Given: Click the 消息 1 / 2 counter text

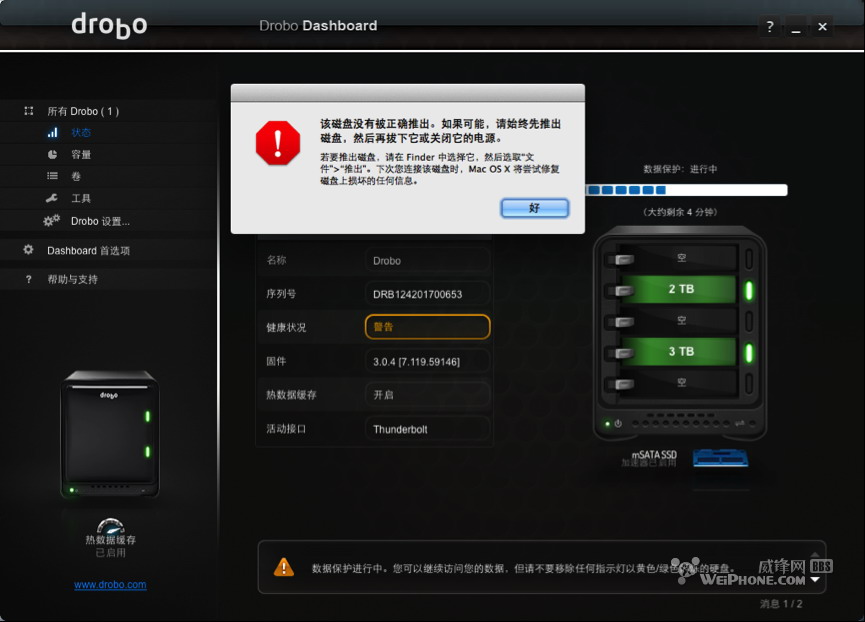Looking at the screenshot, I should (781, 604).
